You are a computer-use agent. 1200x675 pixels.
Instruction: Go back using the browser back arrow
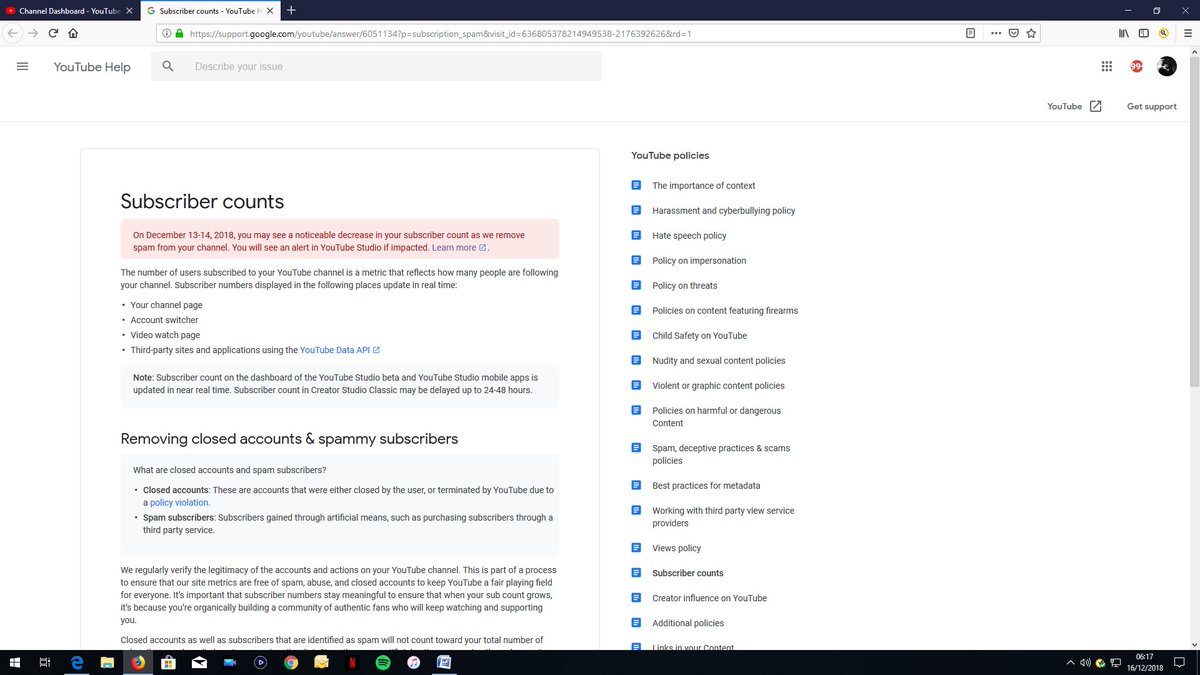pyautogui.click(x=12, y=33)
